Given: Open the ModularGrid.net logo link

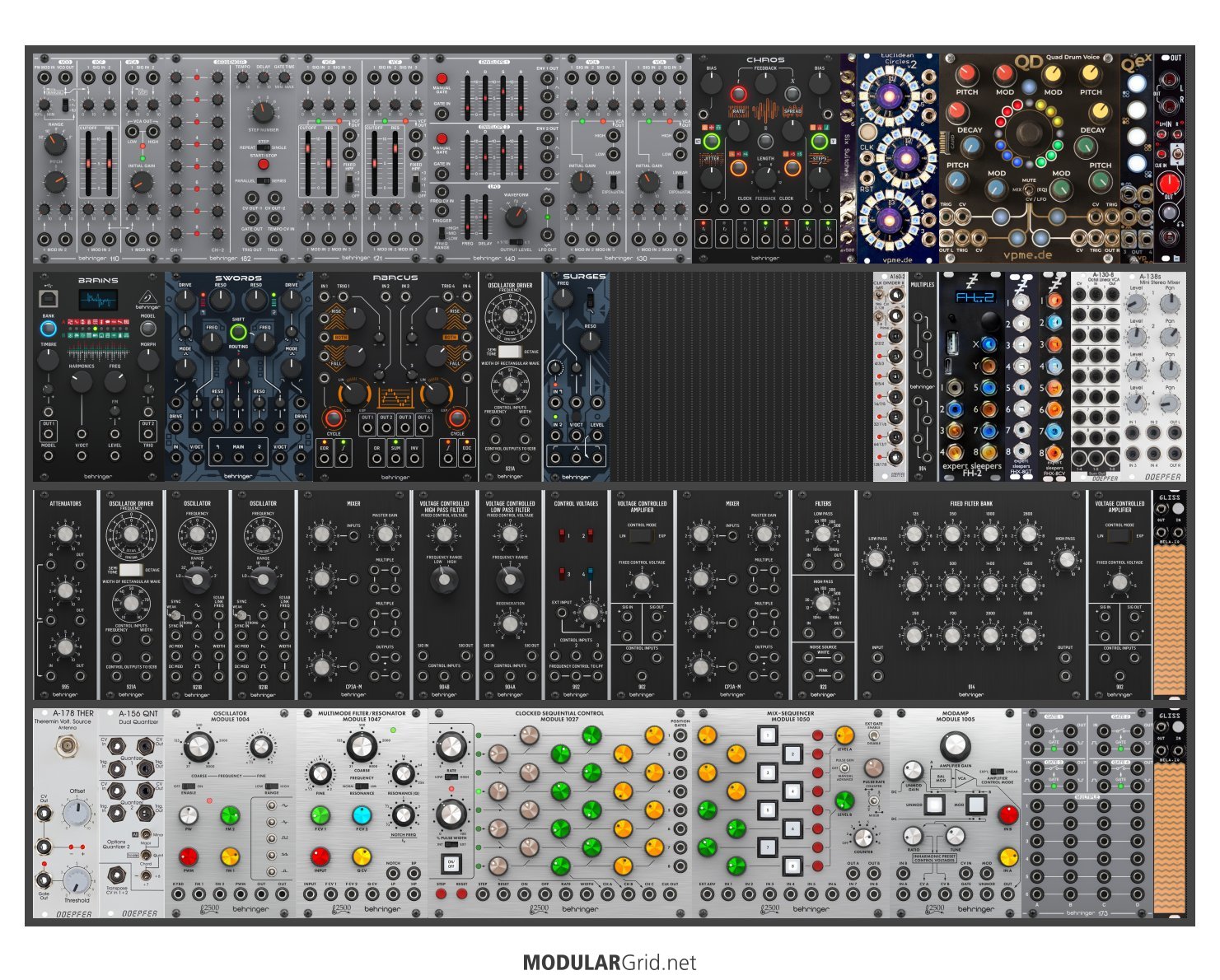Looking at the screenshot, I should coord(610,963).
